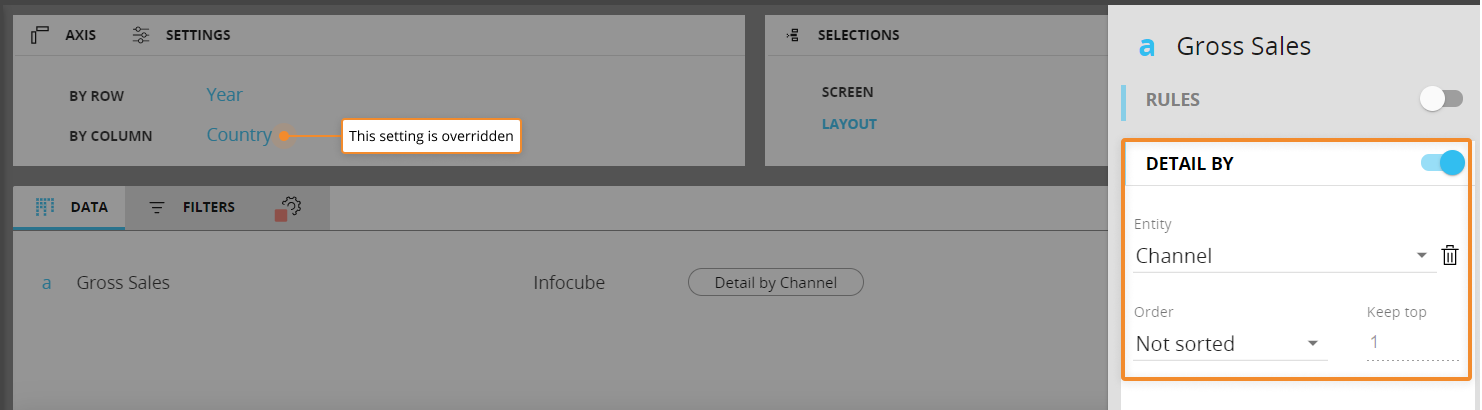The width and height of the screenshot is (1482, 410).
Task: Click the Detail by Channel button
Action: pyautogui.click(x=775, y=283)
